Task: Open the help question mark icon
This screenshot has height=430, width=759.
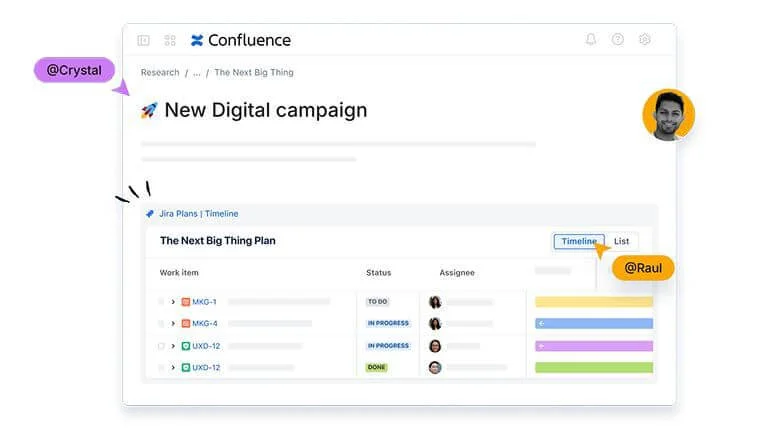Action: pos(618,40)
